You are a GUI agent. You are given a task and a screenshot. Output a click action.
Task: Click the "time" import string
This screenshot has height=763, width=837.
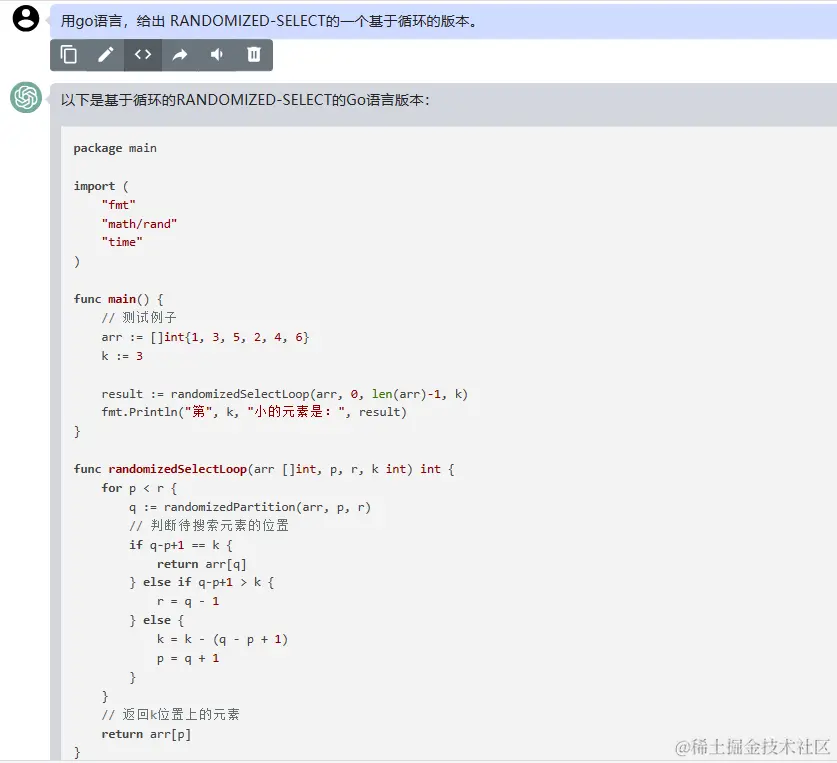[x=122, y=242]
